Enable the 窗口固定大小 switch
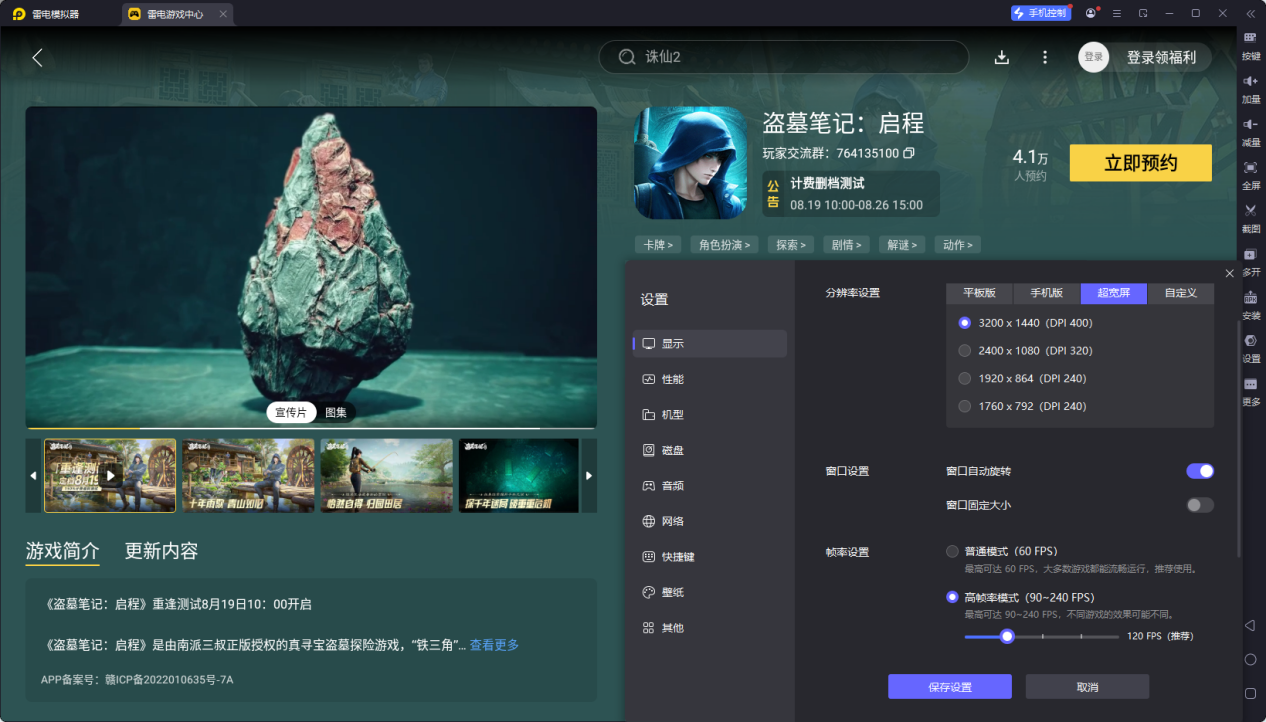 (x=1199, y=505)
